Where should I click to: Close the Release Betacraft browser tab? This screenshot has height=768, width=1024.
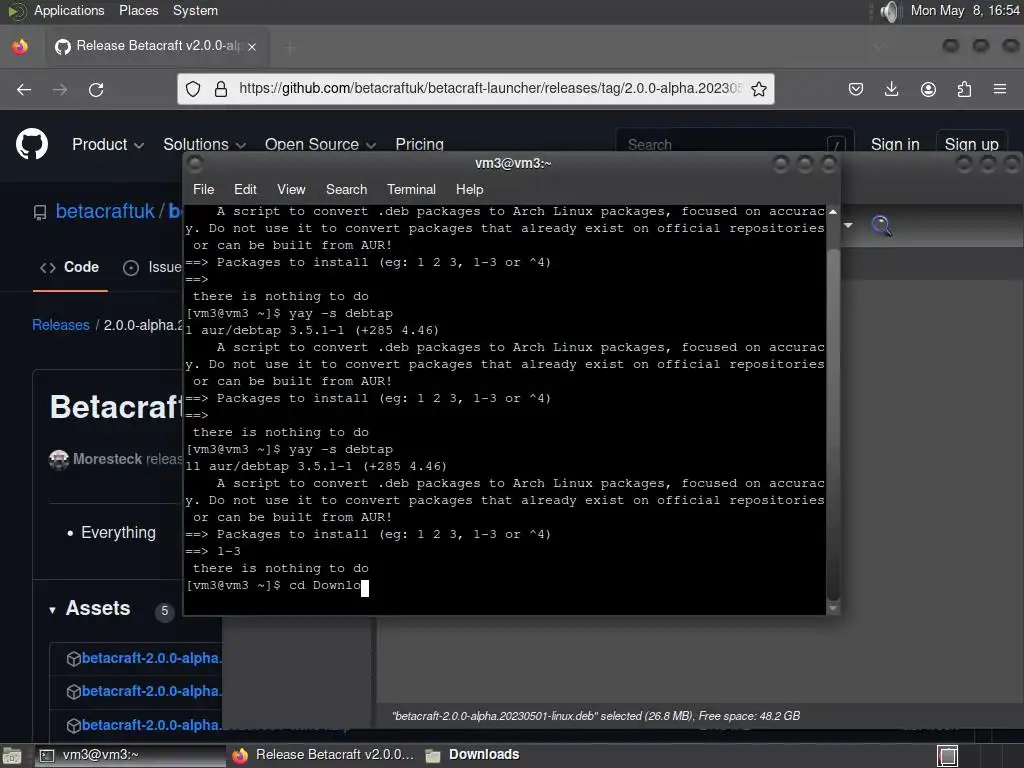pyautogui.click(x=252, y=46)
